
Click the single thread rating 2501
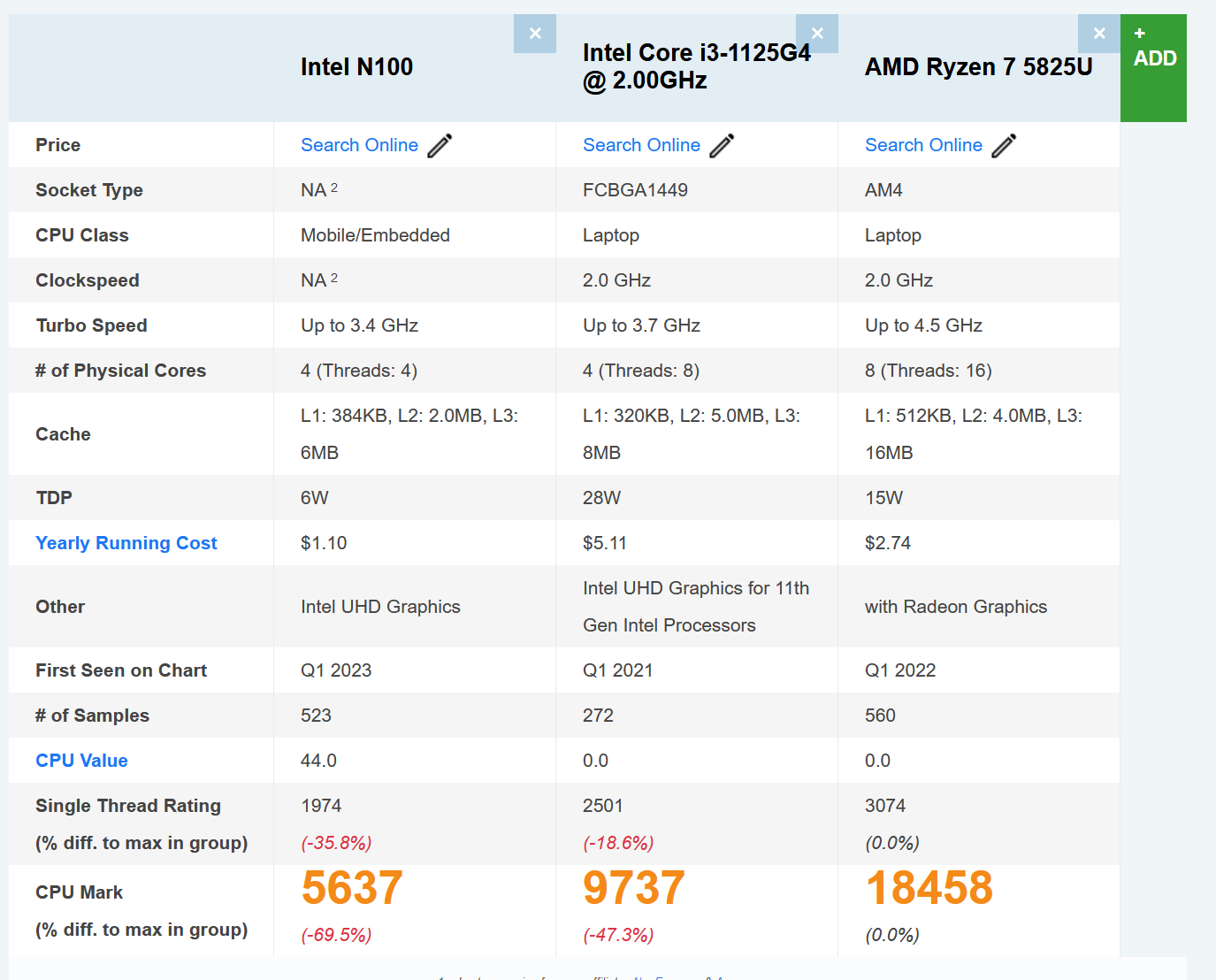coord(603,806)
